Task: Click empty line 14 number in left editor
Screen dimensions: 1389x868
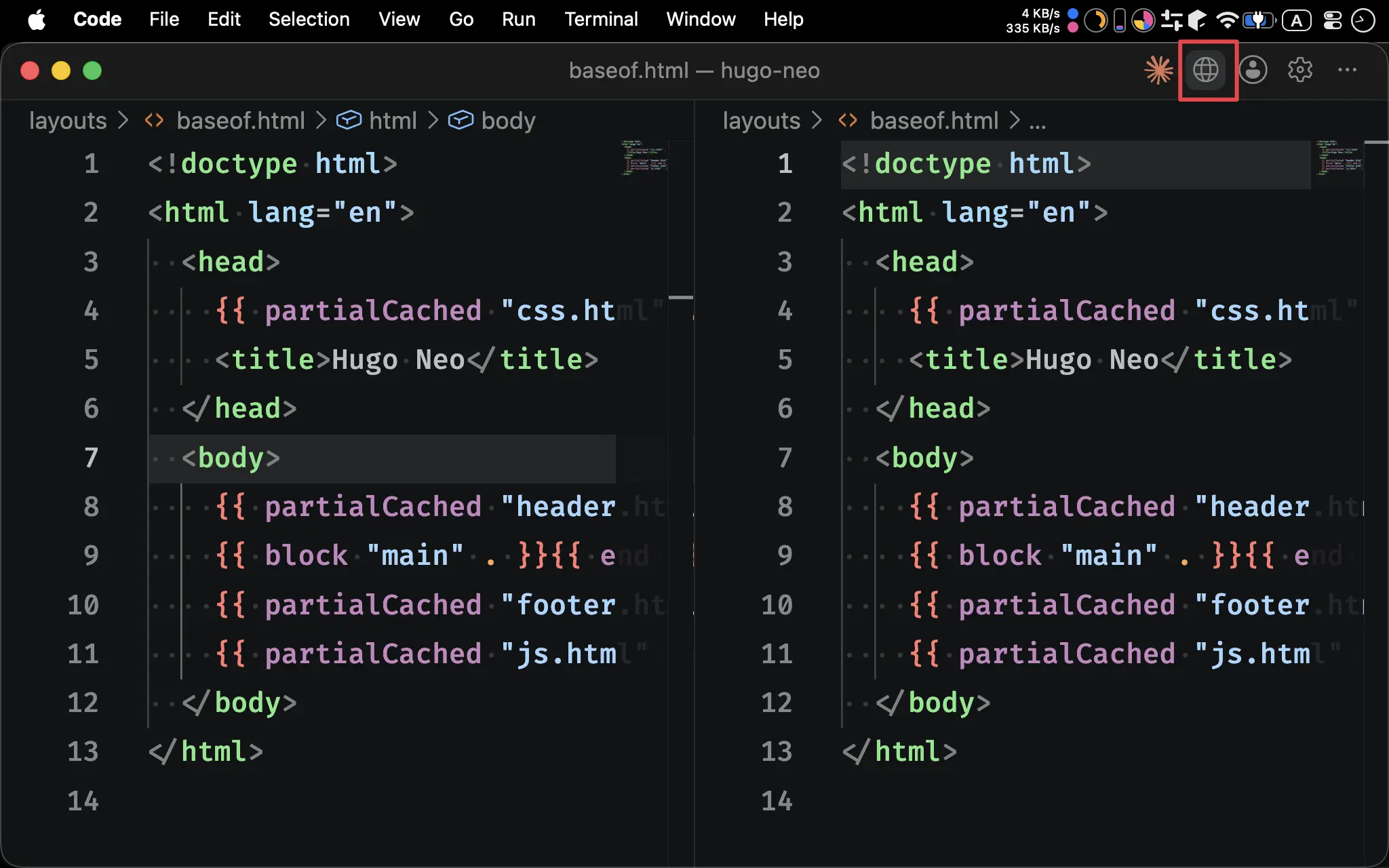Action: coord(83,801)
